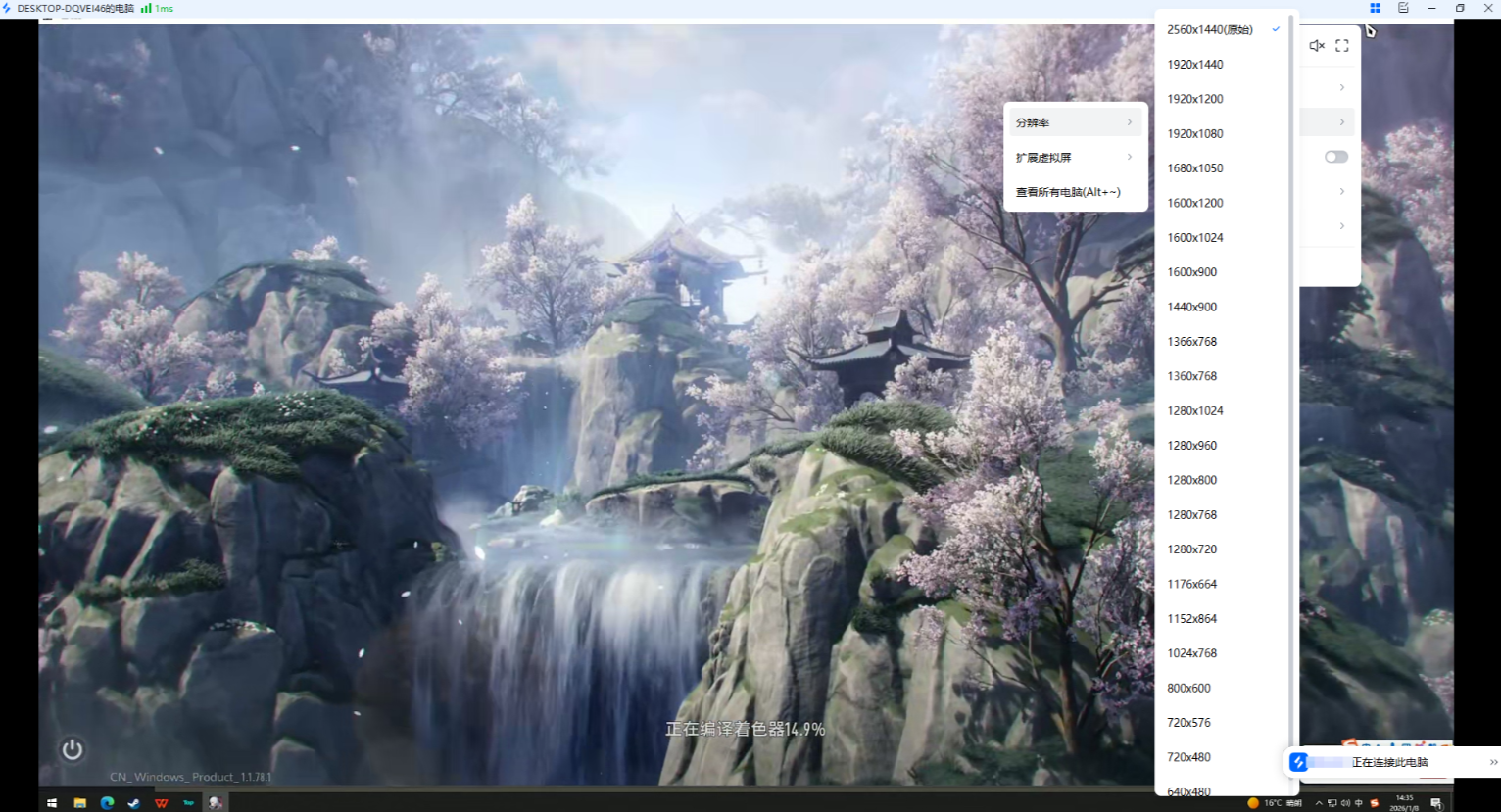
Task: Click the muted speaker icon
Action: point(1317,46)
